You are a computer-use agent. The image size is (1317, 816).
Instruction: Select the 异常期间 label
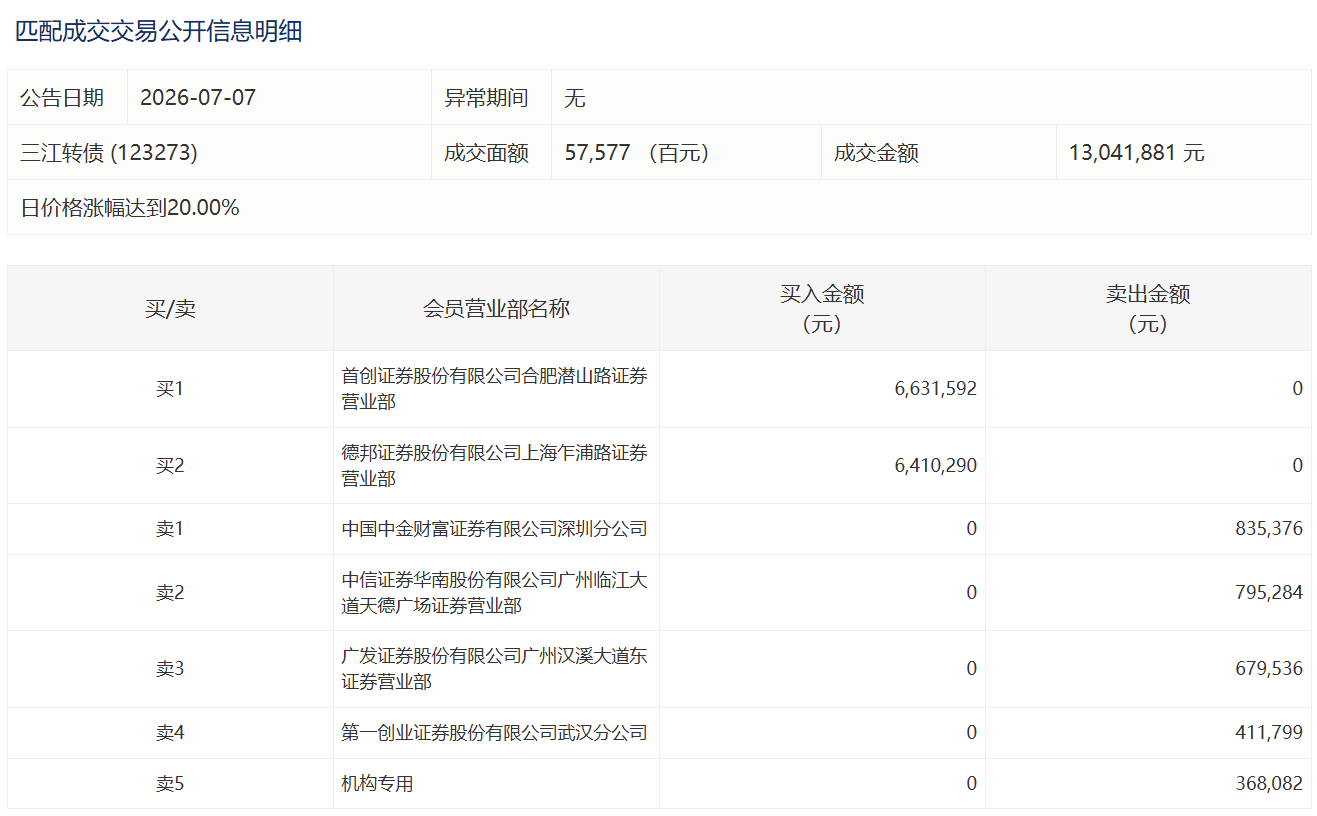click(x=486, y=98)
